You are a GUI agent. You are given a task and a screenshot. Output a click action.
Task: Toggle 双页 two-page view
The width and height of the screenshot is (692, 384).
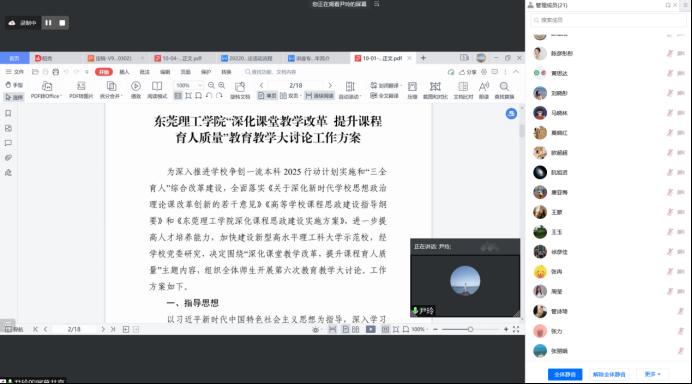coord(290,95)
